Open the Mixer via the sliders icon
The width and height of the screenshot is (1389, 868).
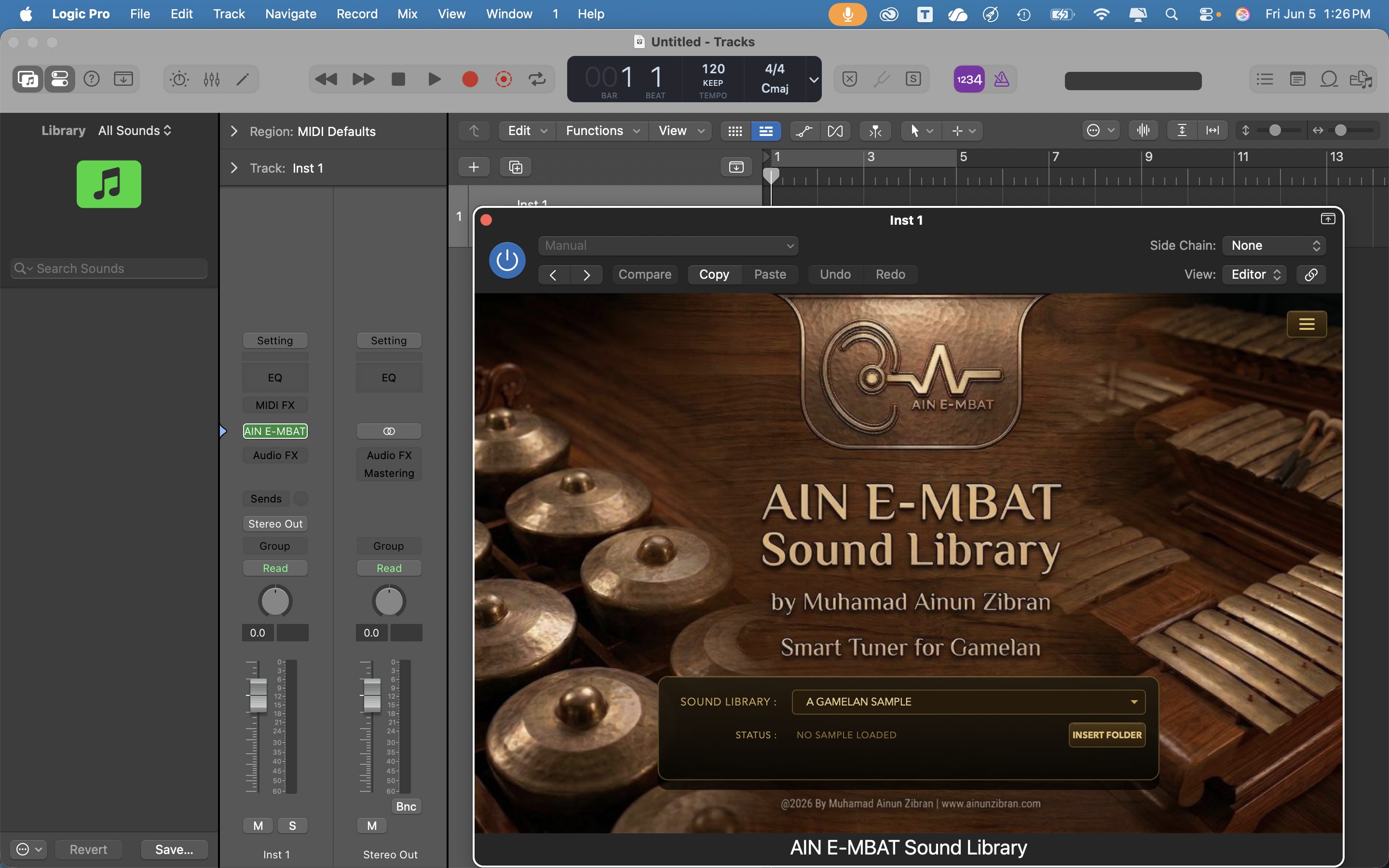(x=211, y=79)
